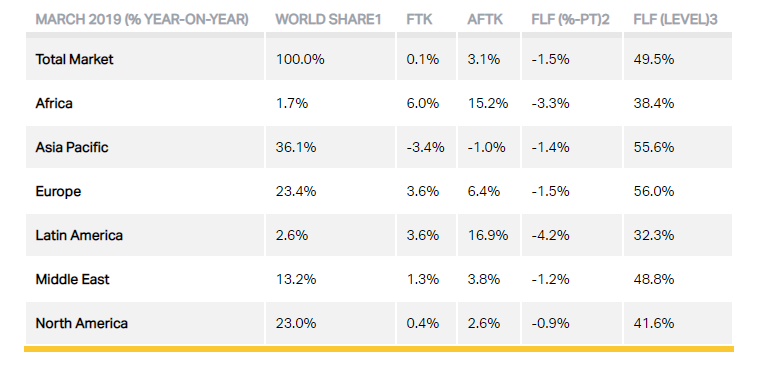Select the Latin America row label
Image resolution: width=758 pixels, height=370 pixels.
[79, 236]
